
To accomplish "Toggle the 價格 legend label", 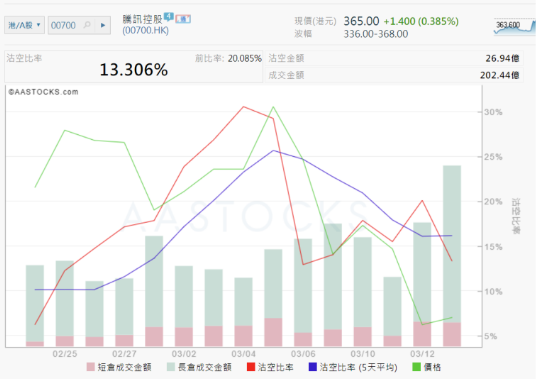I will 432,367.
